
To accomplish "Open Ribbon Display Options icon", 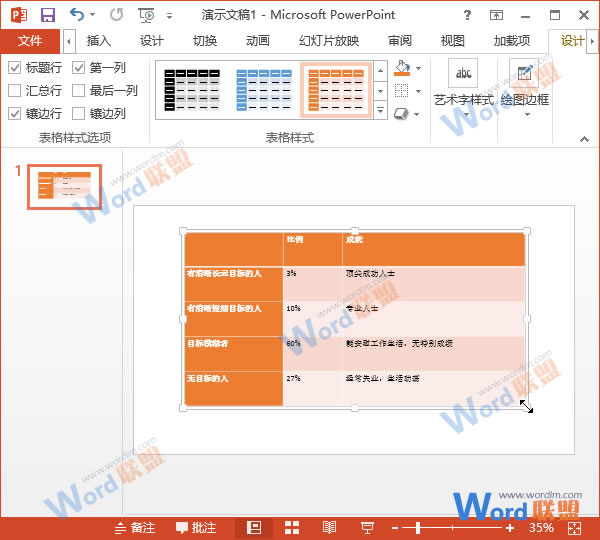I will pos(496,15).
